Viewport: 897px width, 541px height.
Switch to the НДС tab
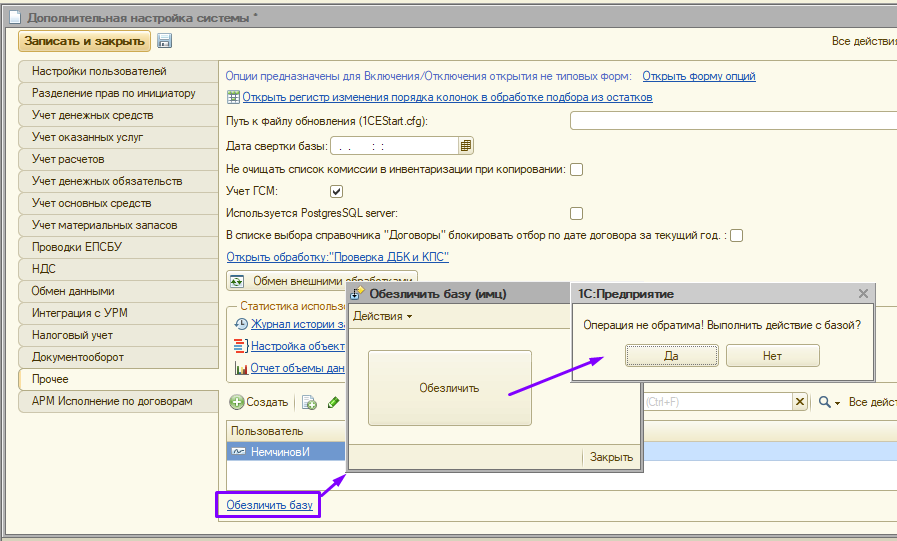[x=118, y=269]
